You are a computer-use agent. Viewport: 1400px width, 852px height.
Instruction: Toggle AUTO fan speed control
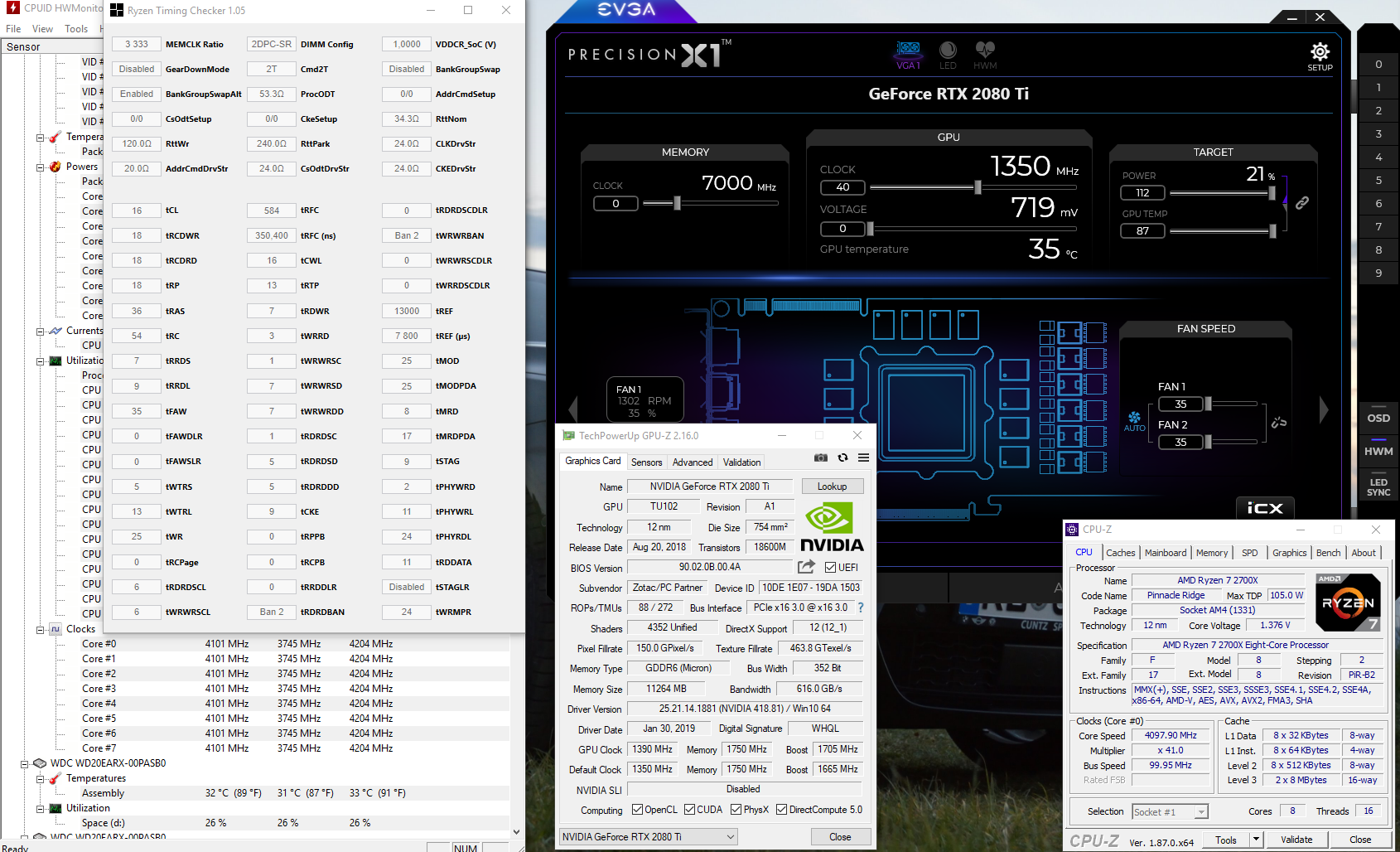pos(1134,421)
